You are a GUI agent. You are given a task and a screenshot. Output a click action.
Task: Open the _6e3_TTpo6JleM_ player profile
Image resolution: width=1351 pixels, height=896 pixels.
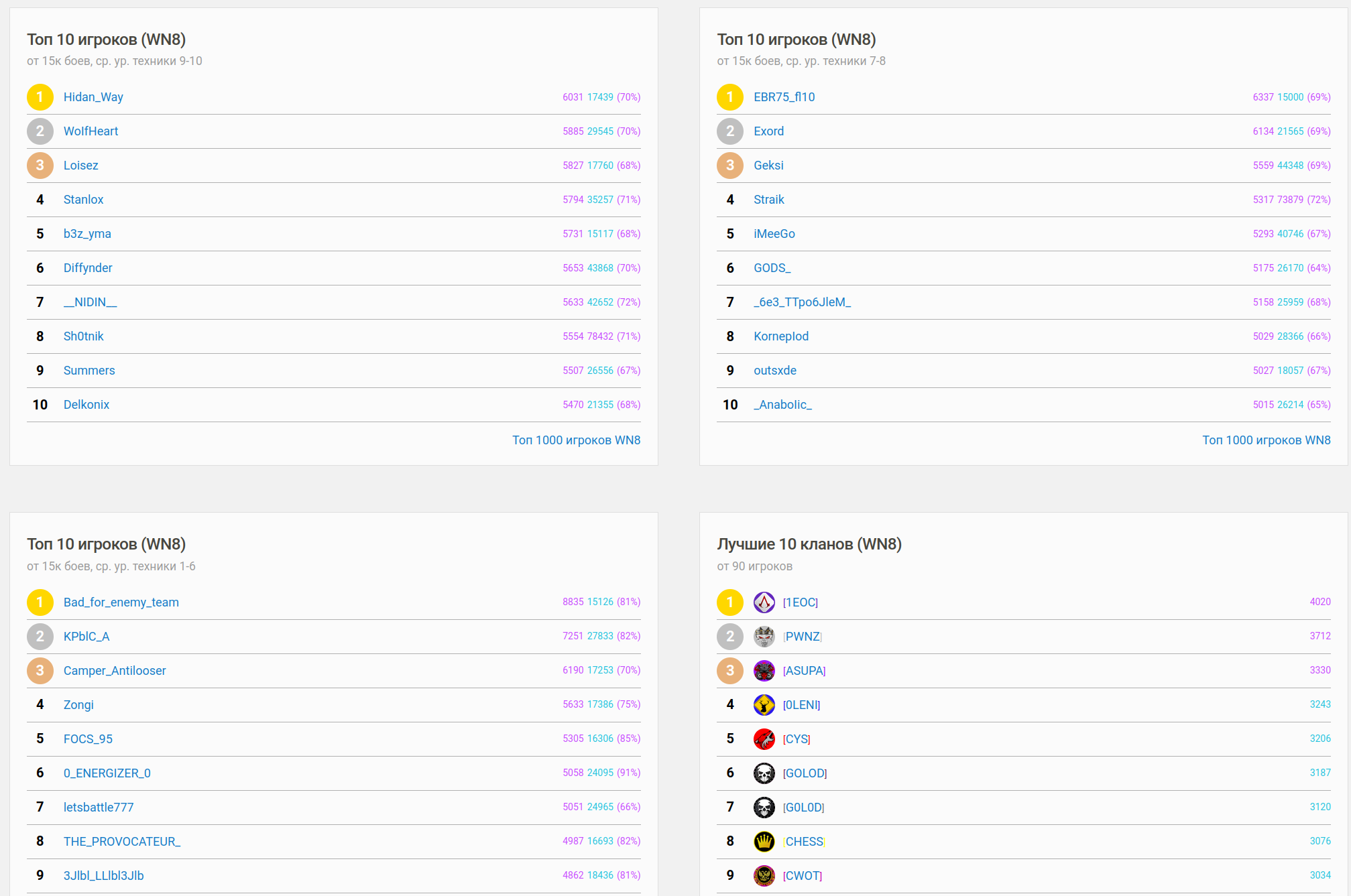point(802,302)
